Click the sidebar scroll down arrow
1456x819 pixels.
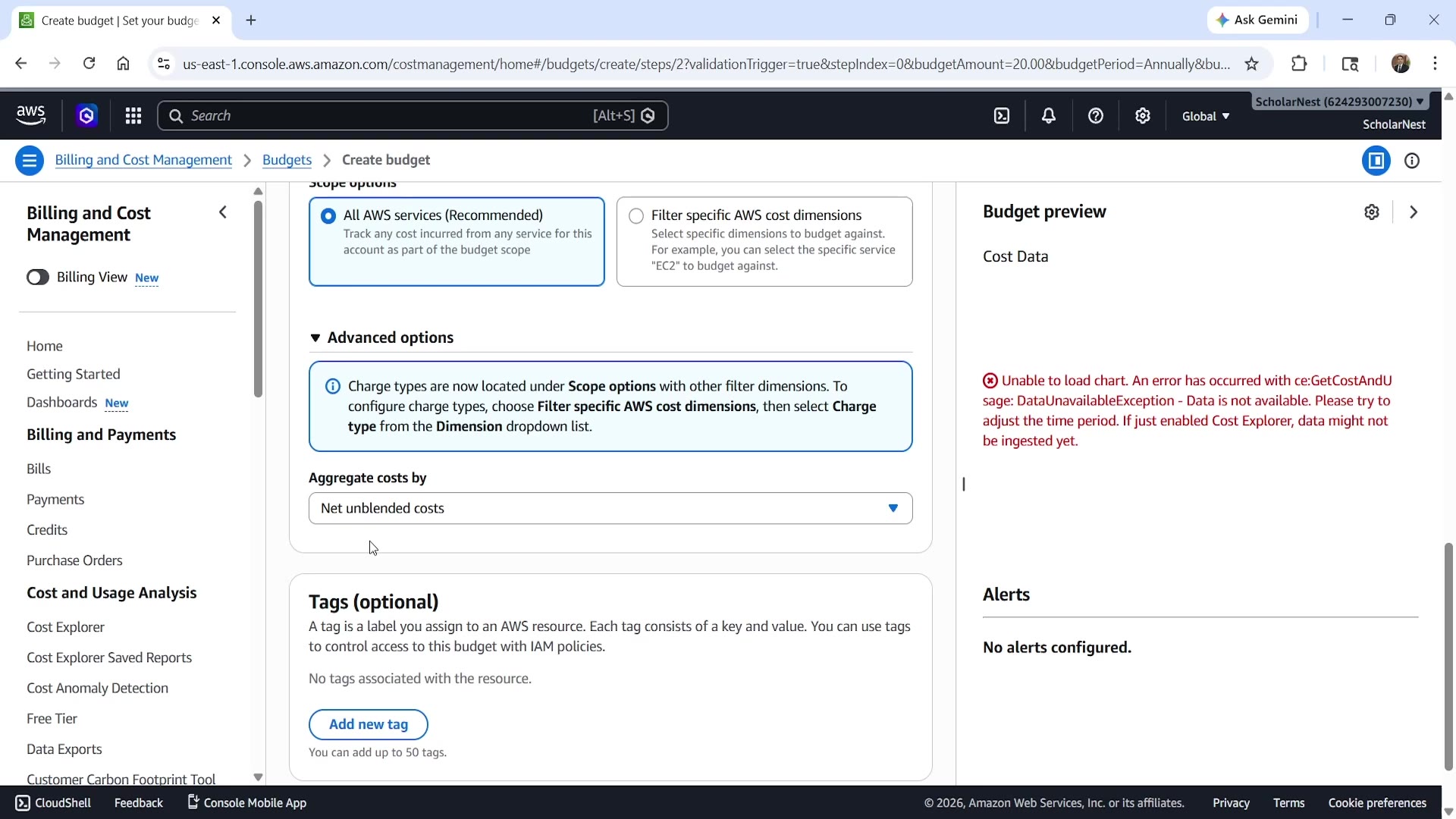pos(258,777)
